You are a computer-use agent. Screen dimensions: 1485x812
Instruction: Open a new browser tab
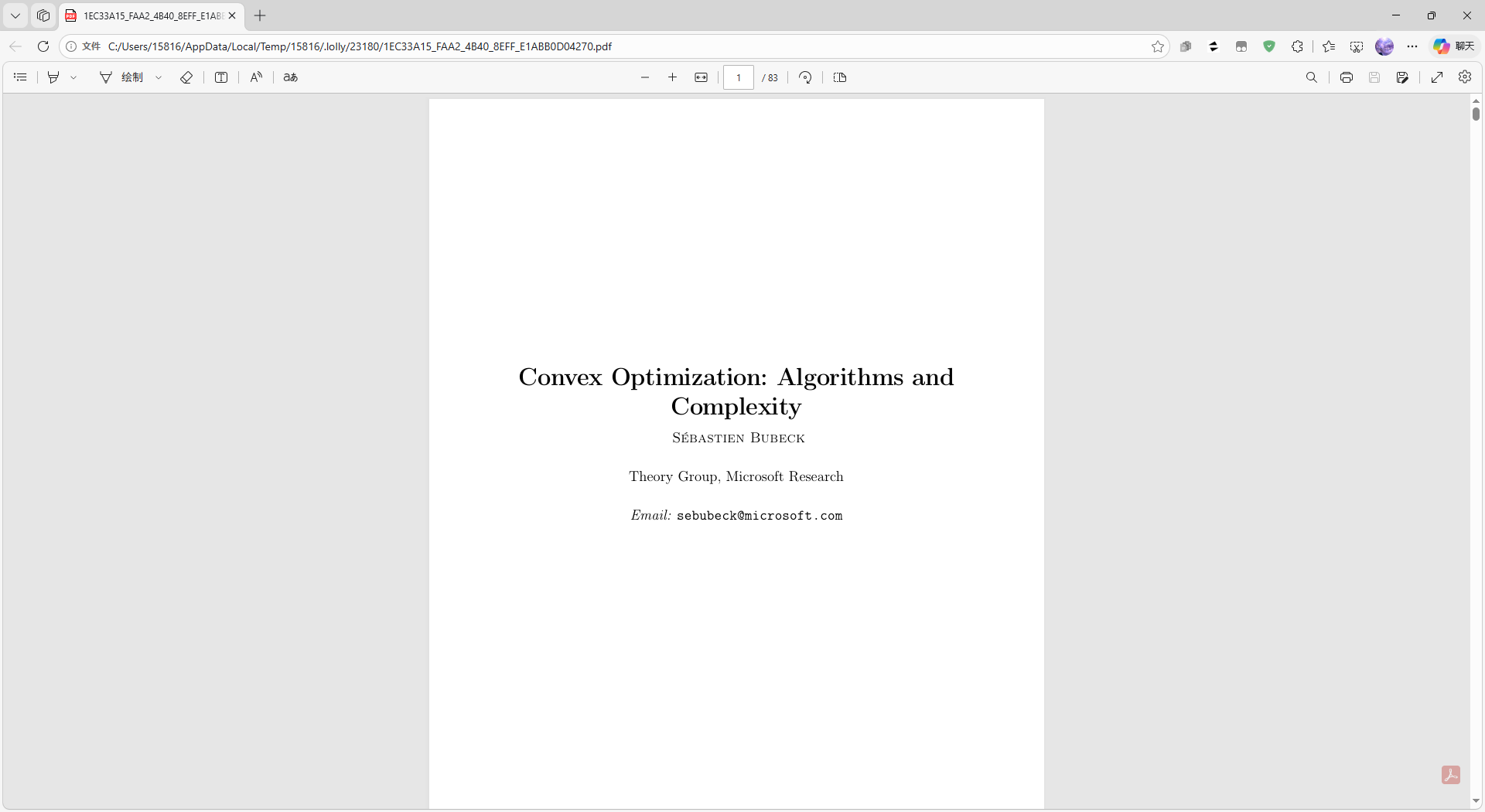[260, 15]
